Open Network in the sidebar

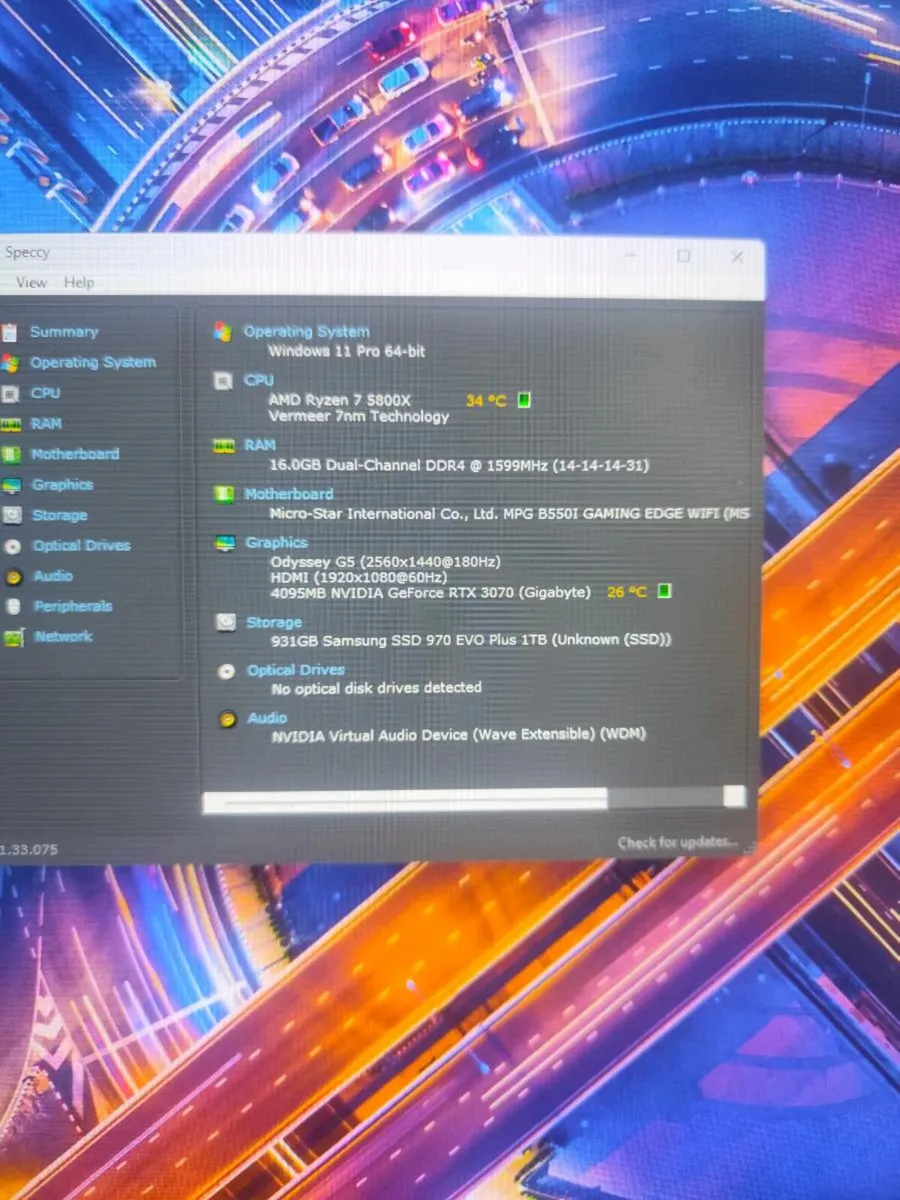pos(64,636)
